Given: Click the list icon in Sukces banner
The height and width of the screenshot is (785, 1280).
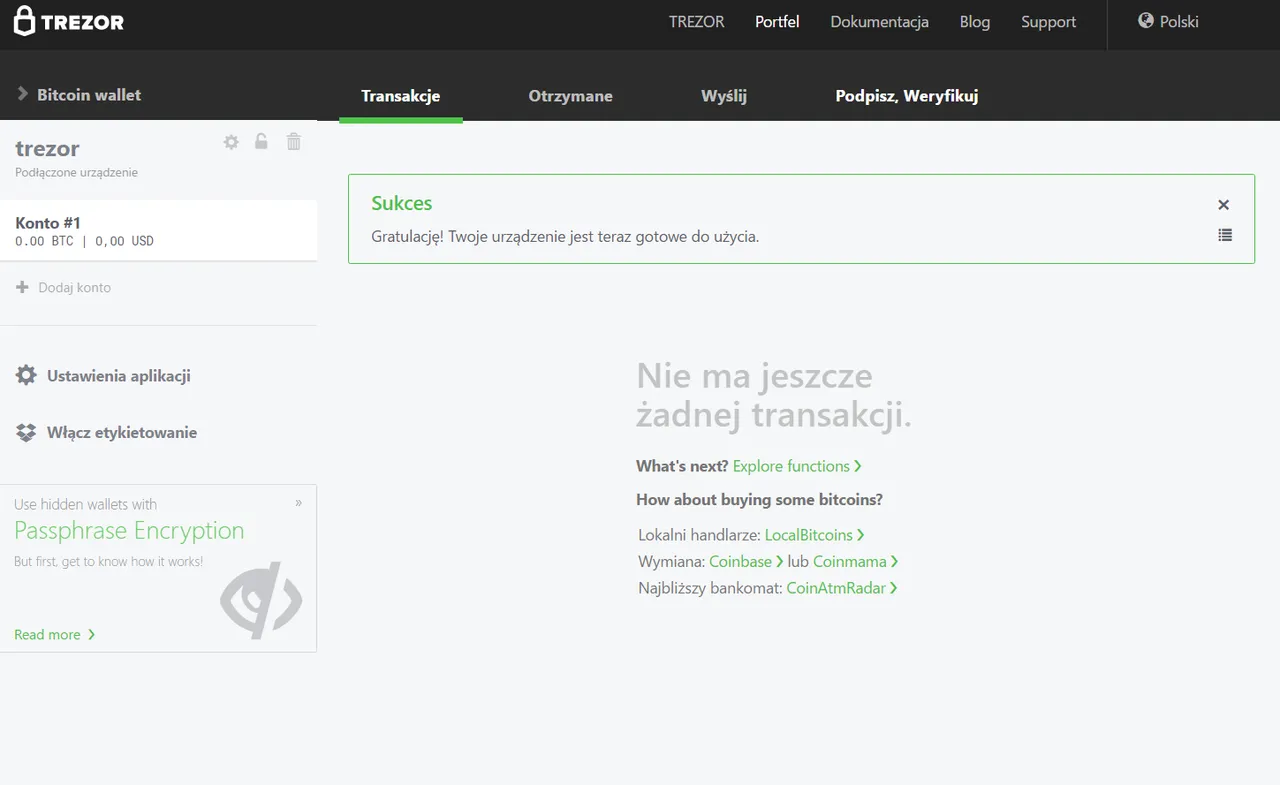Looking at the screenshot, I should [x=1225, y=235].
